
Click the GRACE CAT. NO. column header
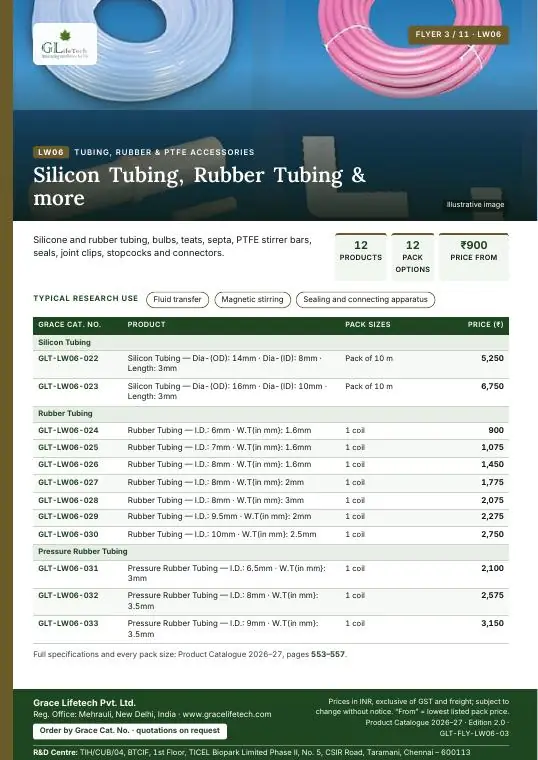point(69,325)
